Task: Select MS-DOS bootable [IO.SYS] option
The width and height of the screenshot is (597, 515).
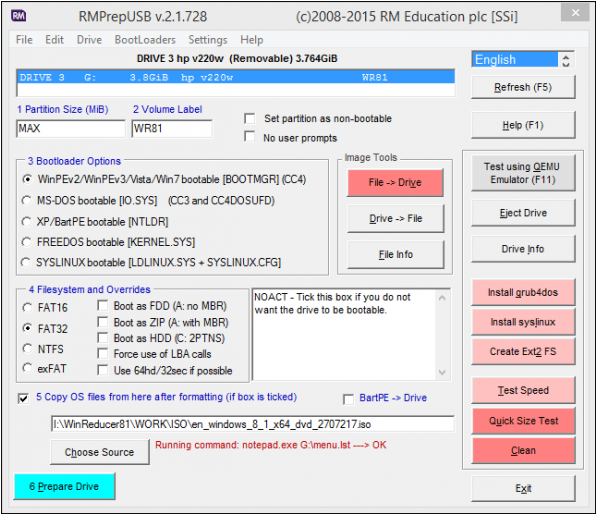Action: [27, 200]
